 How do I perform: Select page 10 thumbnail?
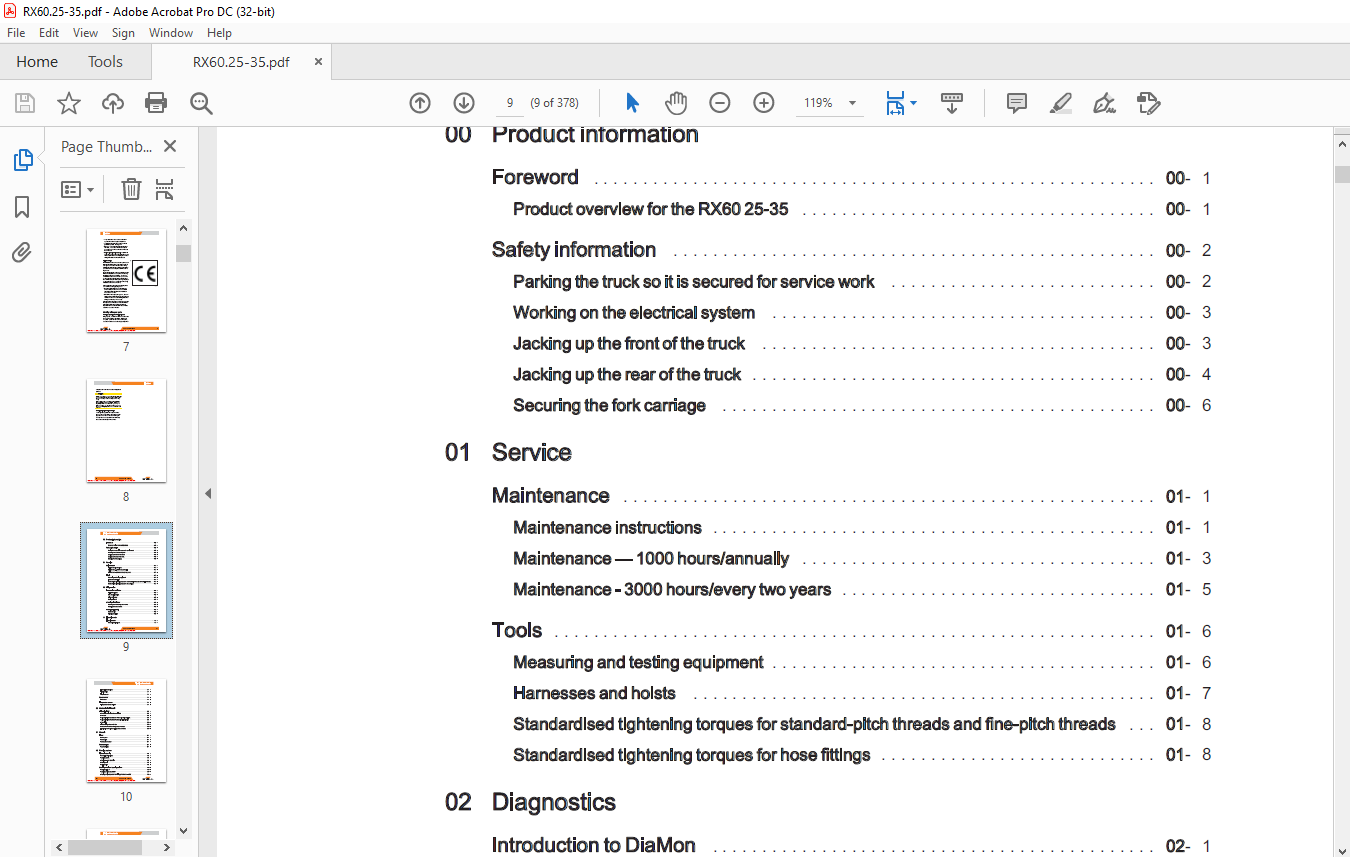point(126,730)
